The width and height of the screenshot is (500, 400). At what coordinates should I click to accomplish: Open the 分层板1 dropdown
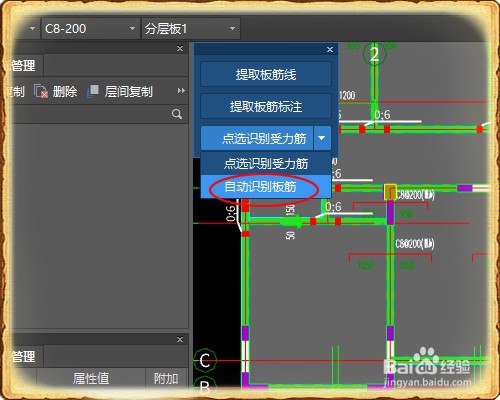point(190,29)
